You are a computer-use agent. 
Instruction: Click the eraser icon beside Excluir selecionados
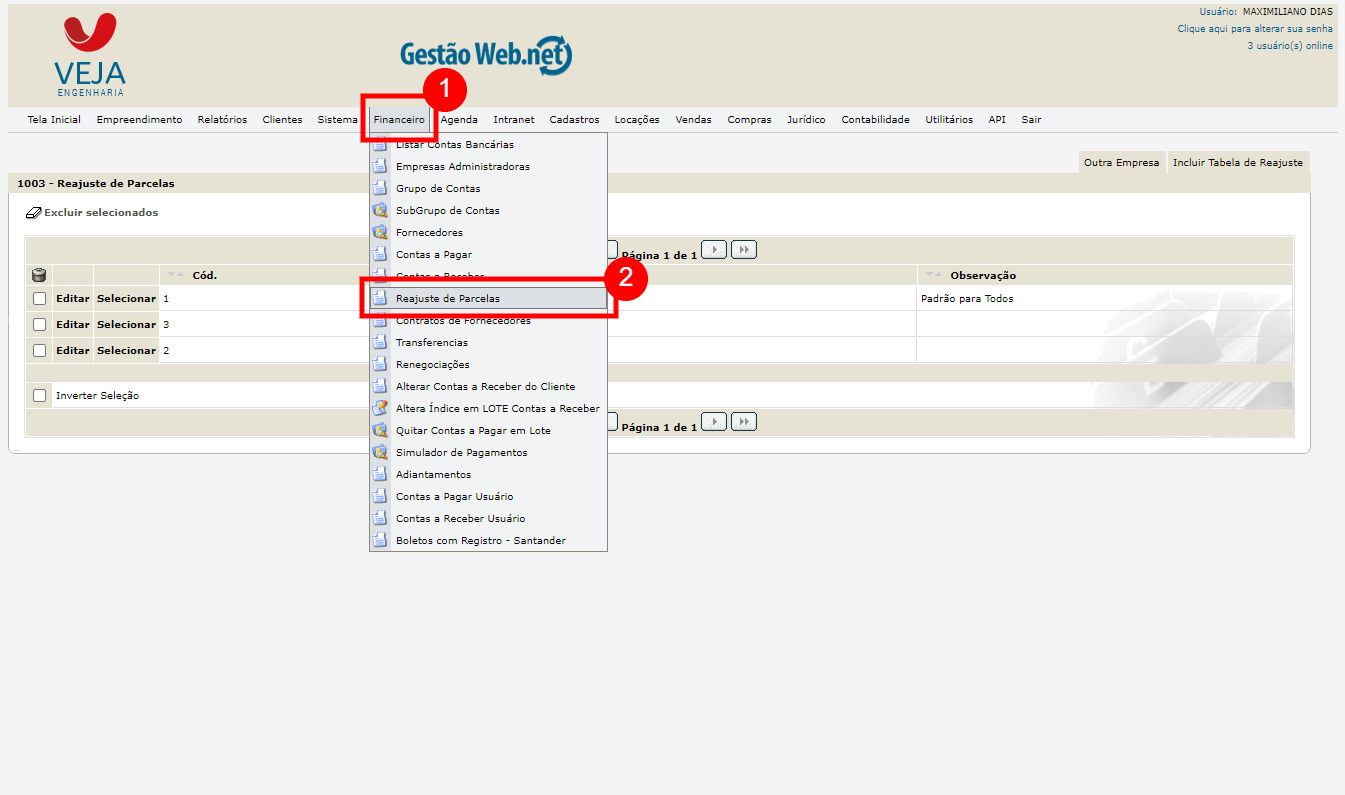click(x=33, y=213)
